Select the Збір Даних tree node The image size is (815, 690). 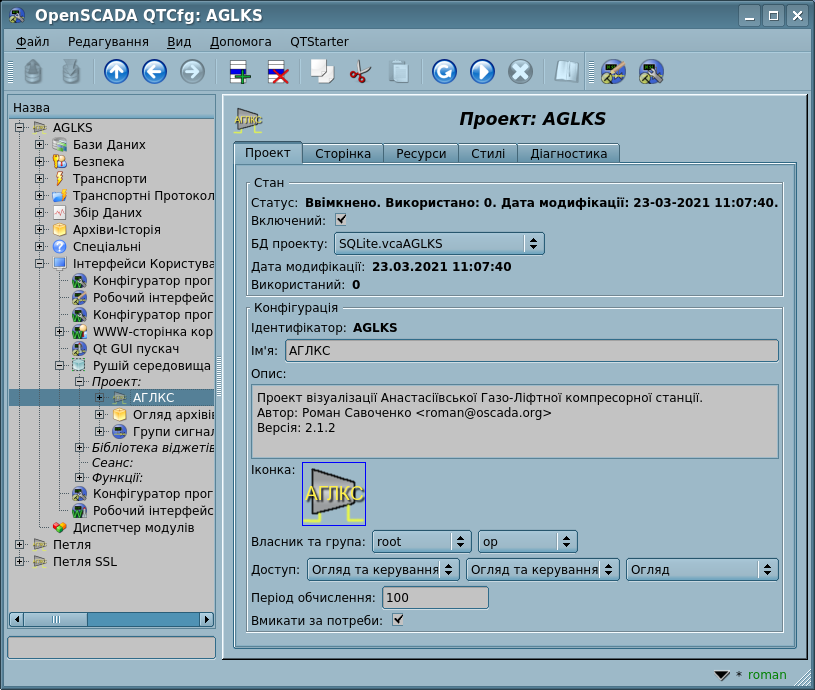pos(107,213)
